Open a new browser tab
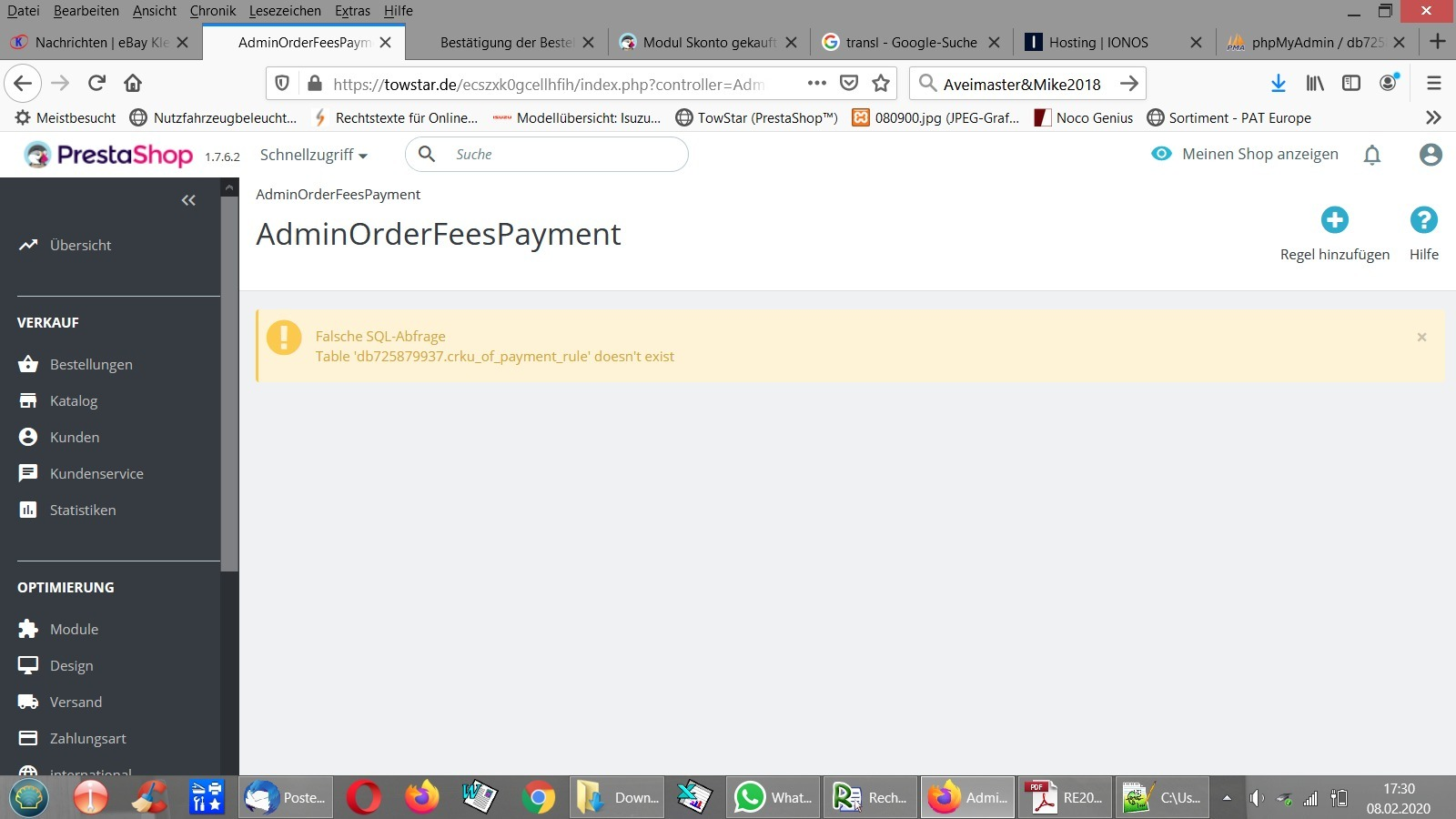 point(1438,42)
